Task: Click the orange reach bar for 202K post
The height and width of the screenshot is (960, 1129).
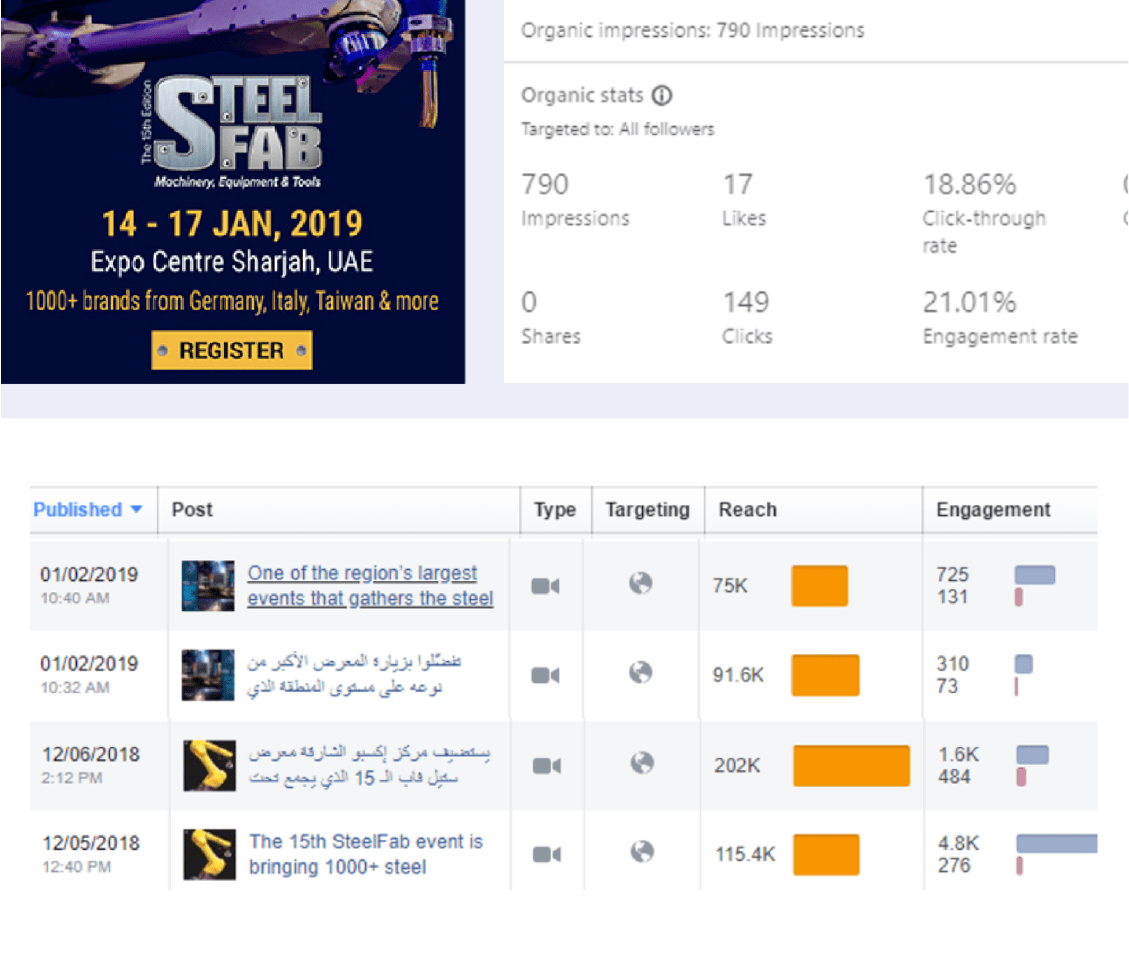Action: coord(851,766)
